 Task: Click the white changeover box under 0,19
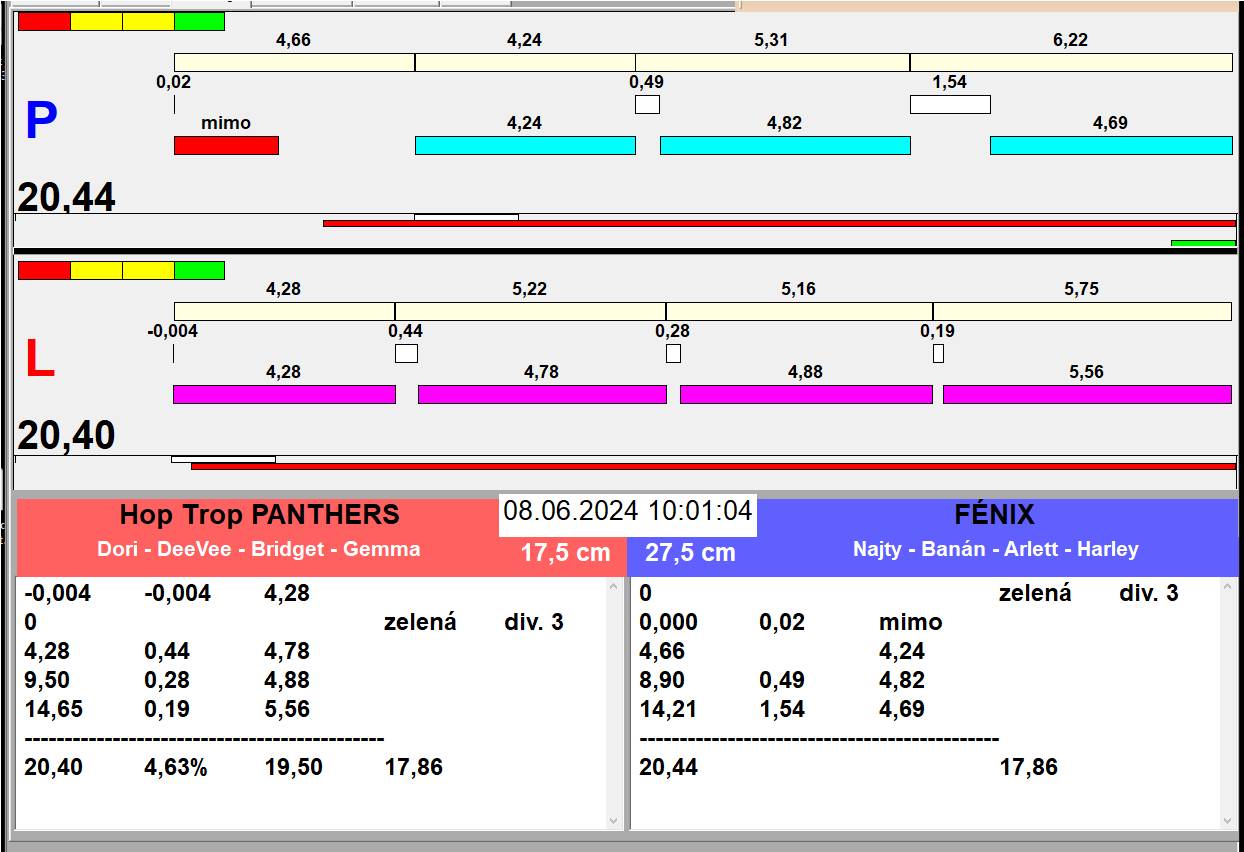pyautogui.click(x=938, y=353)
